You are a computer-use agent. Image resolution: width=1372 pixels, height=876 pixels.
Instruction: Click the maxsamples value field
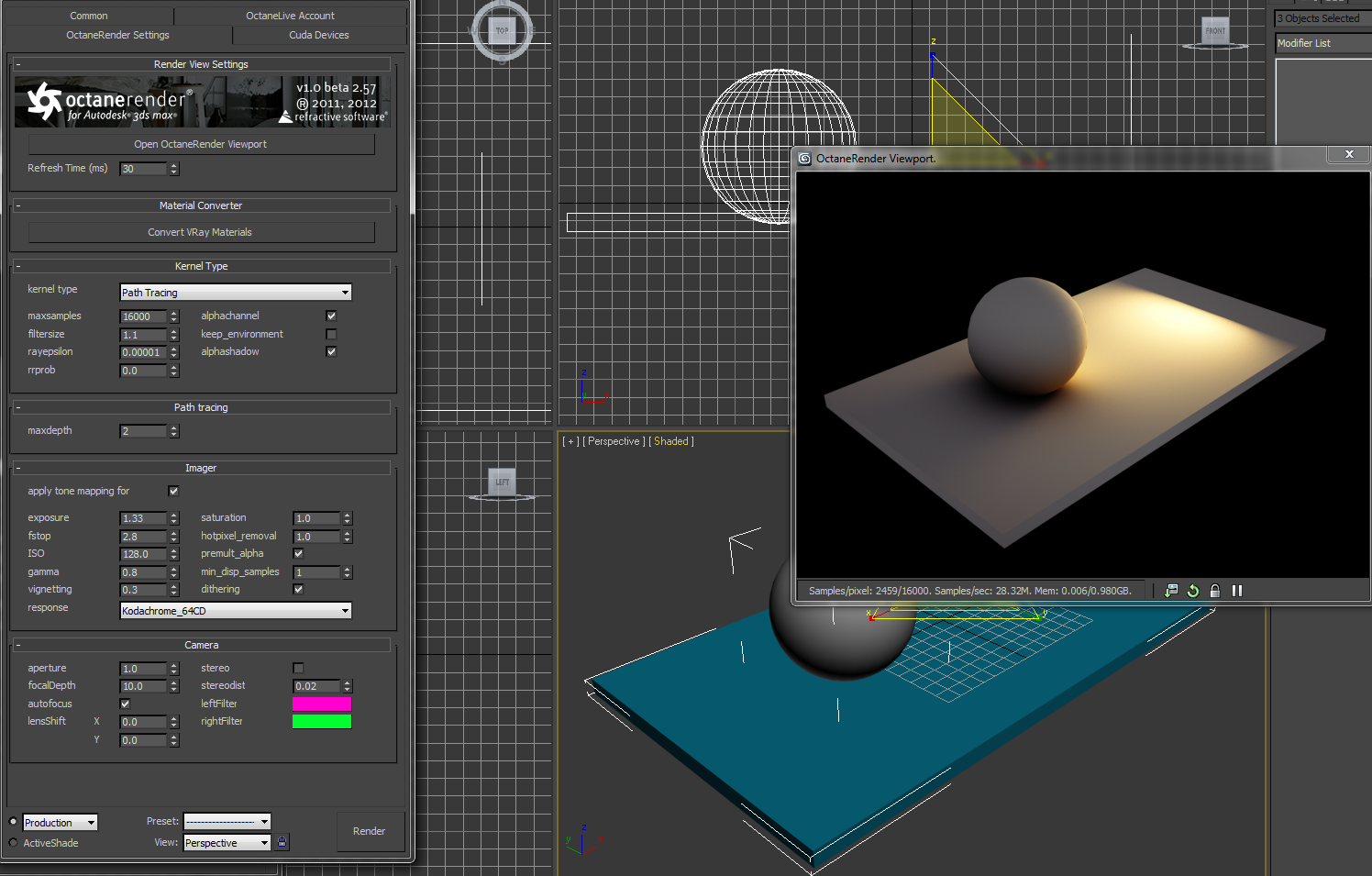144,316
